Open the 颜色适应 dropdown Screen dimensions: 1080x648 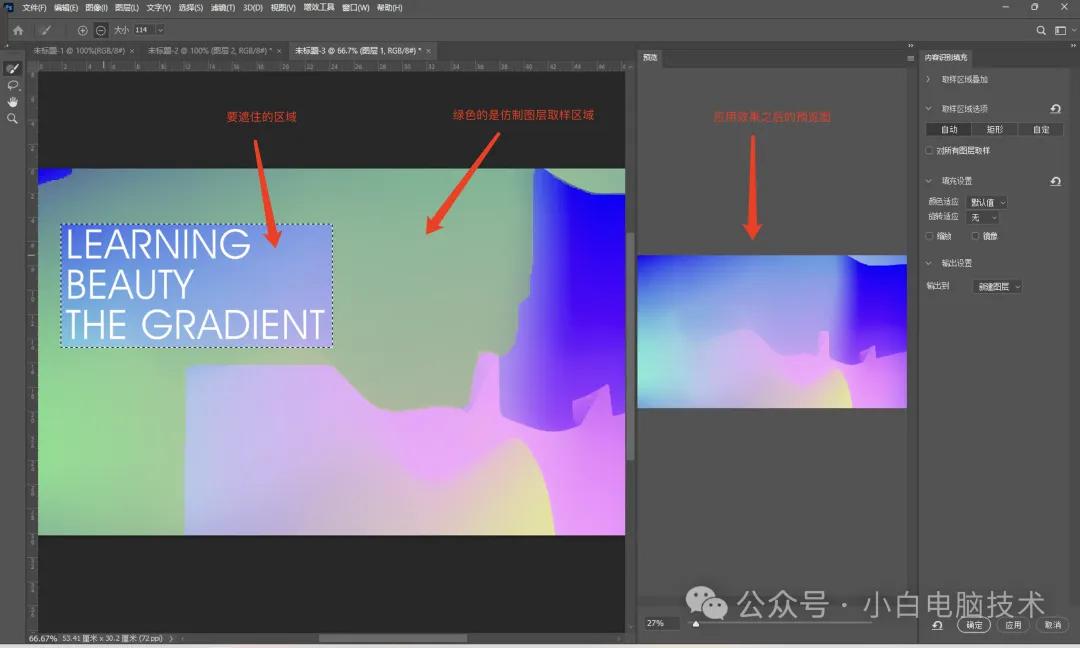coord(987,202)
